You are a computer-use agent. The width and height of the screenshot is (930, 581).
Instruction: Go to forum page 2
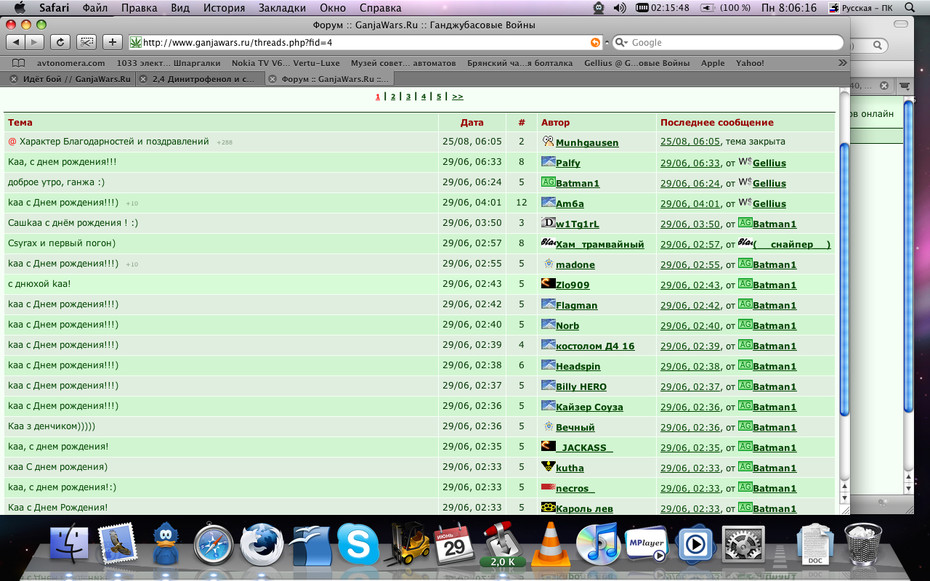click(x=393, y=96)
